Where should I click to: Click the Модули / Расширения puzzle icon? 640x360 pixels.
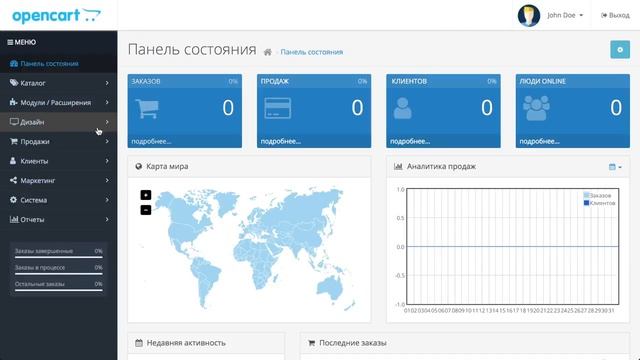[x=14, y=102]
